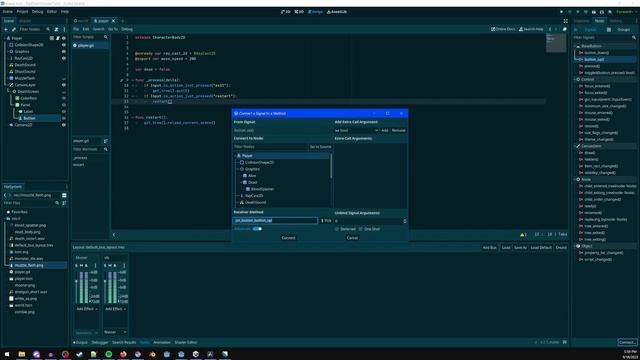Open Online Docs
This screenshot has height=360, width=640.
(502, 29)
